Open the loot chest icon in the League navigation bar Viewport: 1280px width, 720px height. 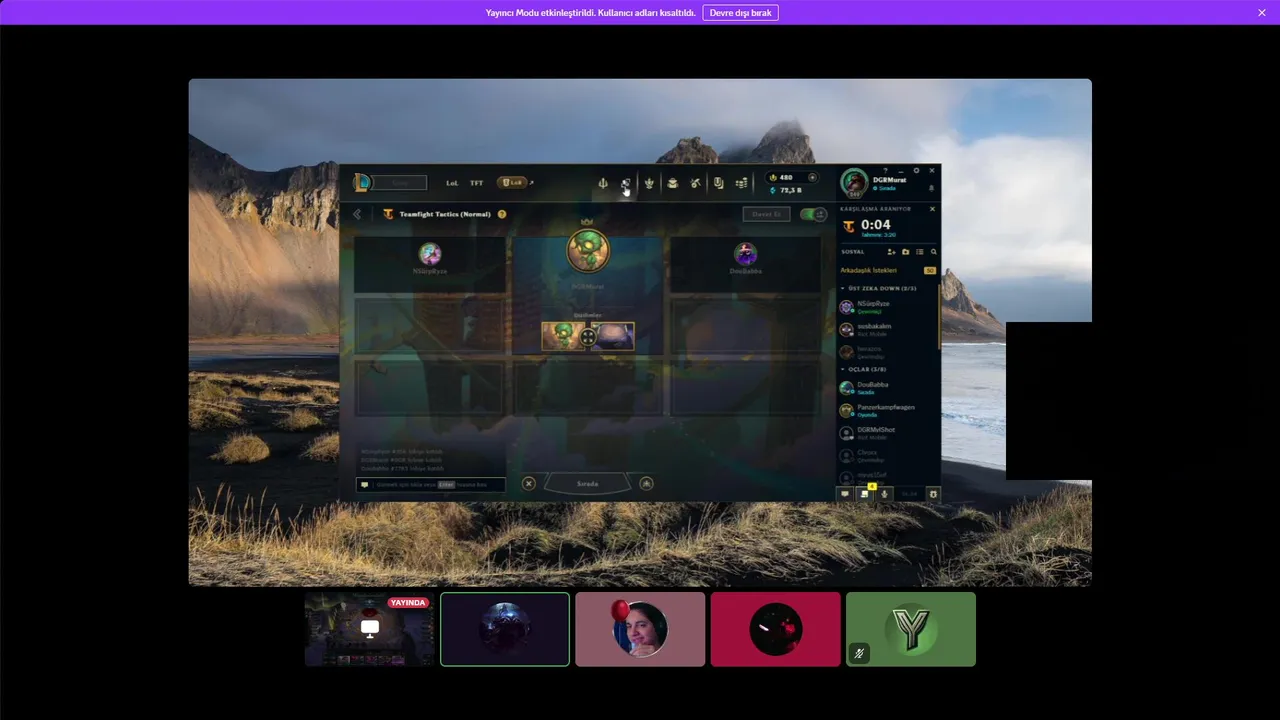coord(672,183)
